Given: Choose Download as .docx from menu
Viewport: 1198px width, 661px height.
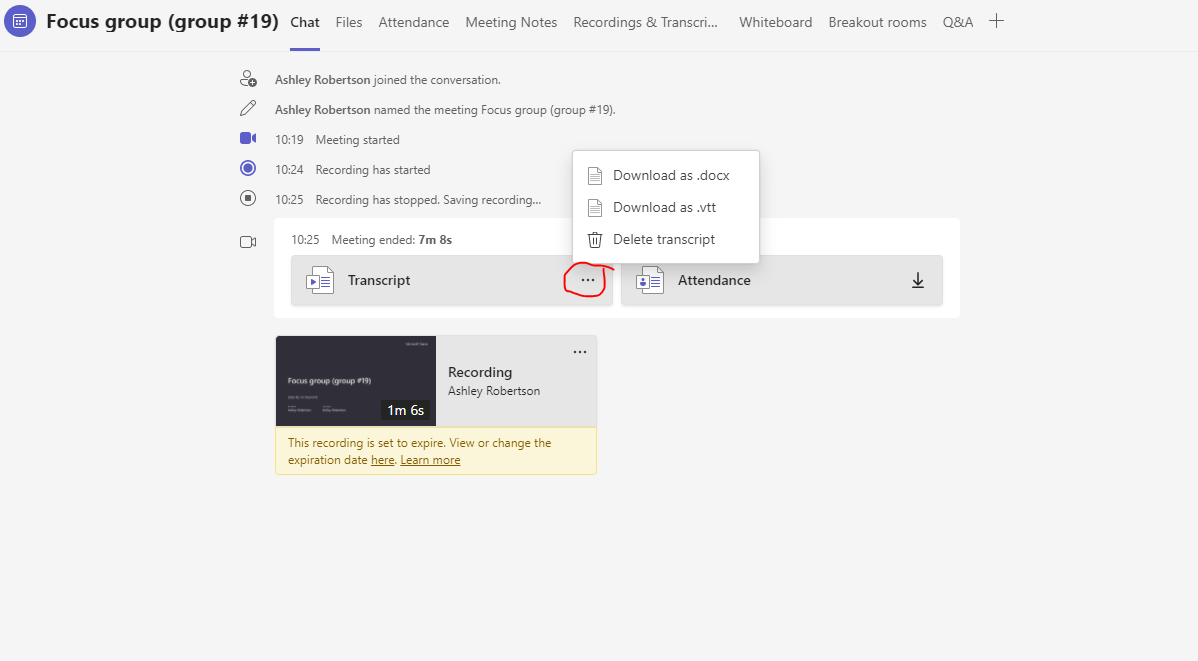Looking at the screenshot, I should tap(671, 176).
